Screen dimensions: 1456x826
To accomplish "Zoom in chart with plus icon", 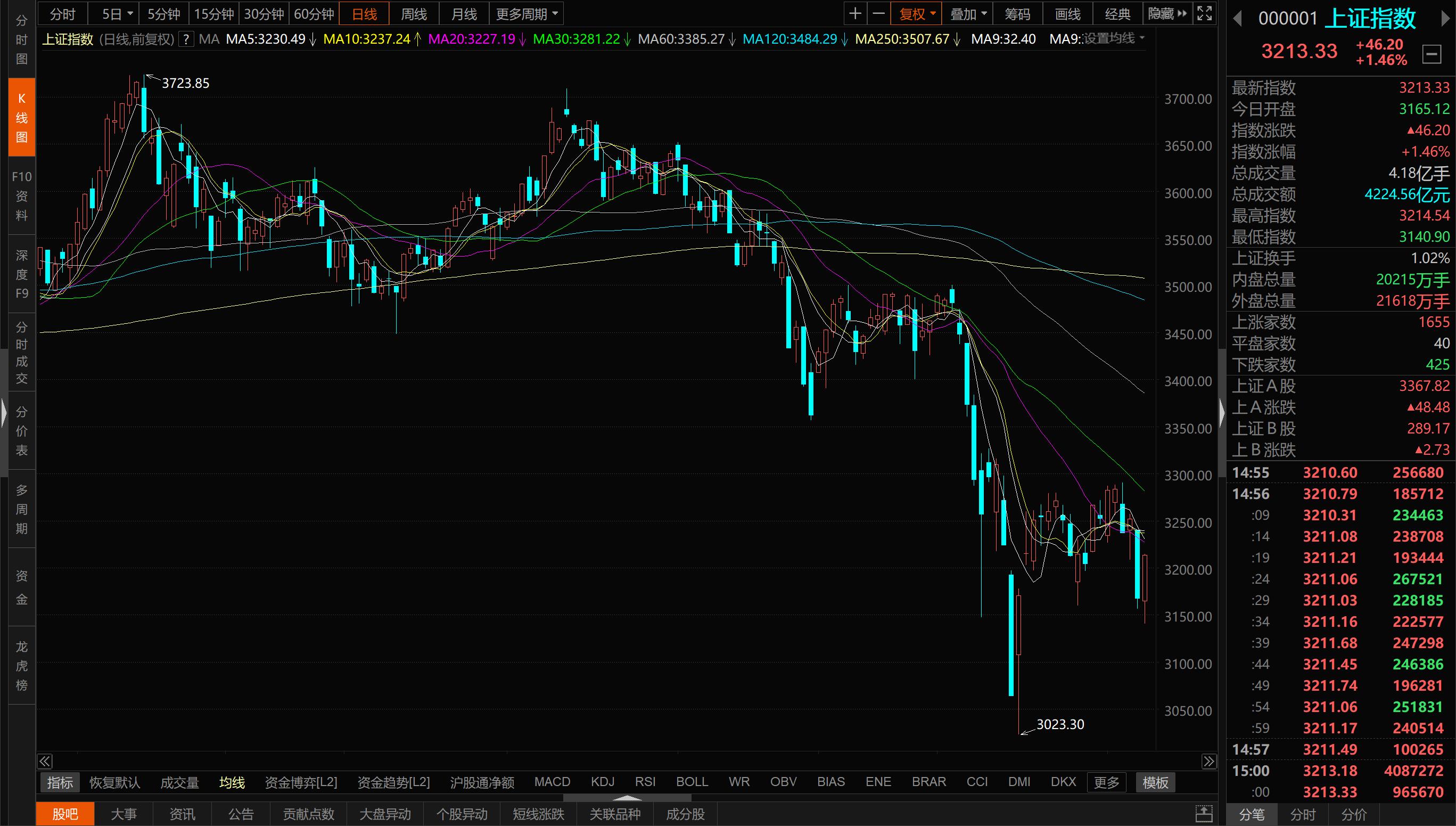I will click(x=855, y=14).
